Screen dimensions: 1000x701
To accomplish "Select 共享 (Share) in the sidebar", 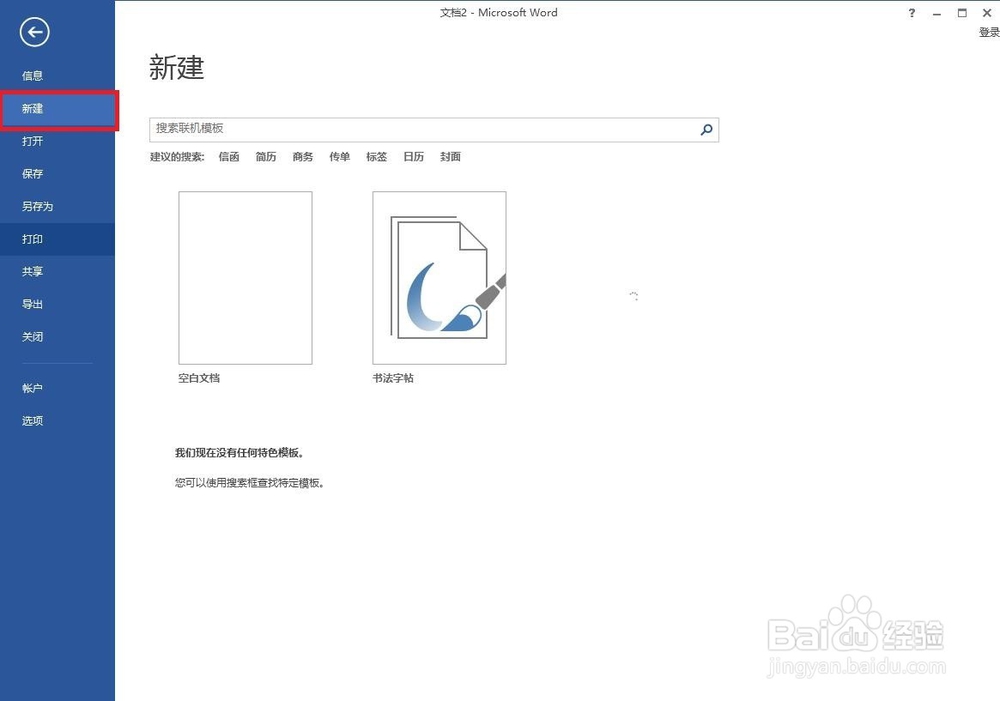I will (x=32, y=271).
